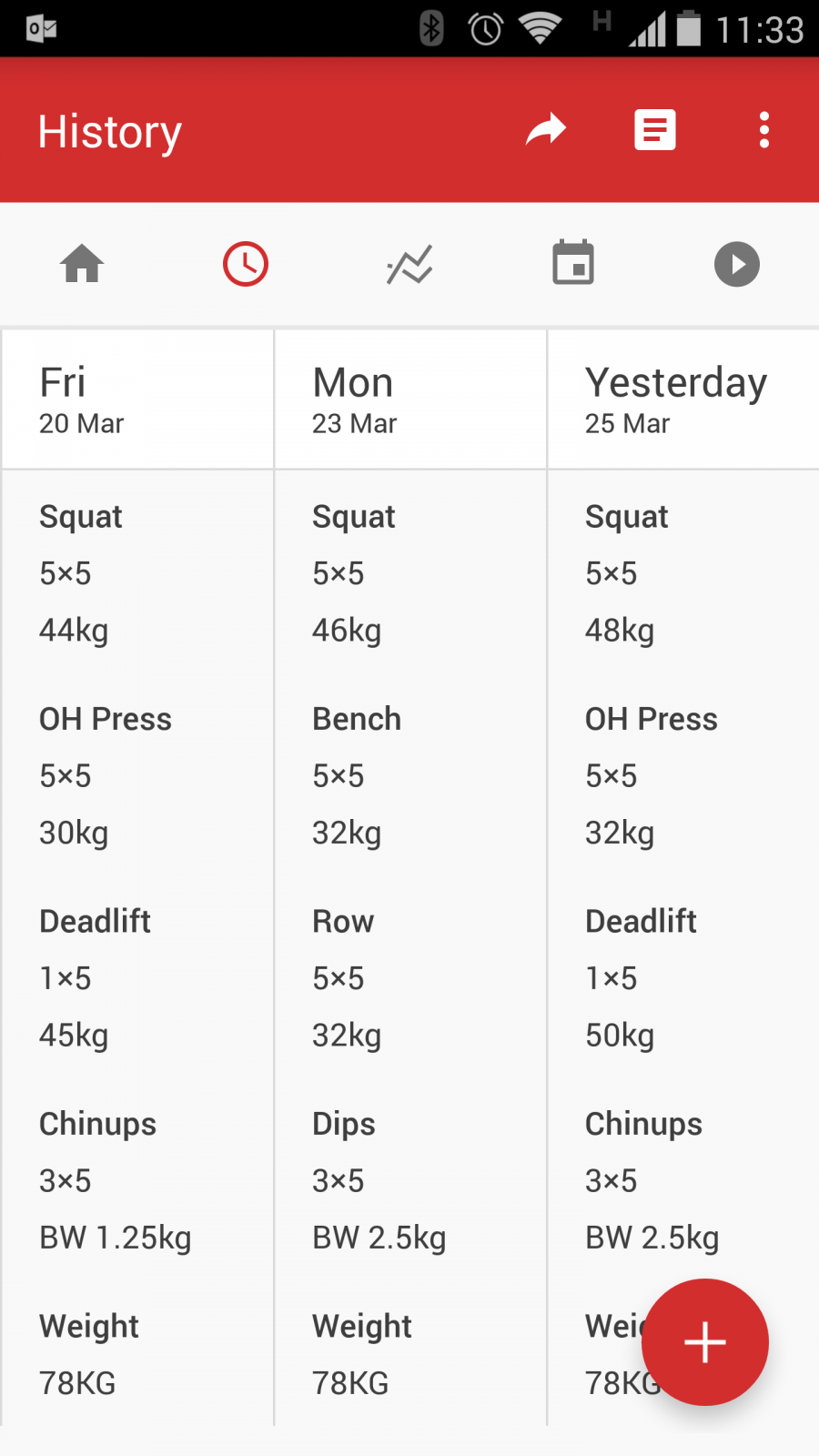819x1456 pixels.
Task: Tap the share arrow icon
Action: coord(546,130)
